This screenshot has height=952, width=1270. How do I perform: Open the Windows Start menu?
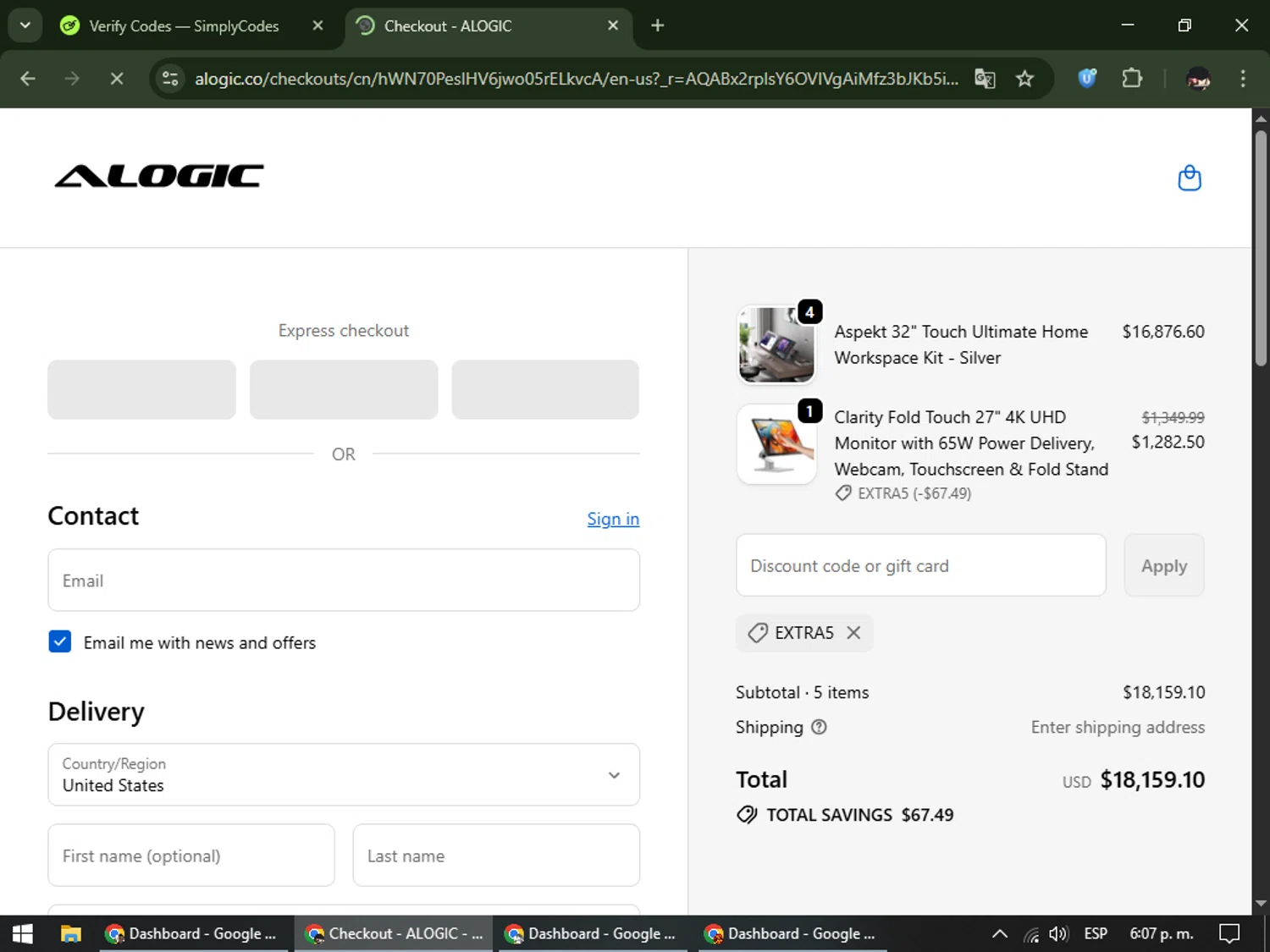pyautogui.click(x=23, y=933)
